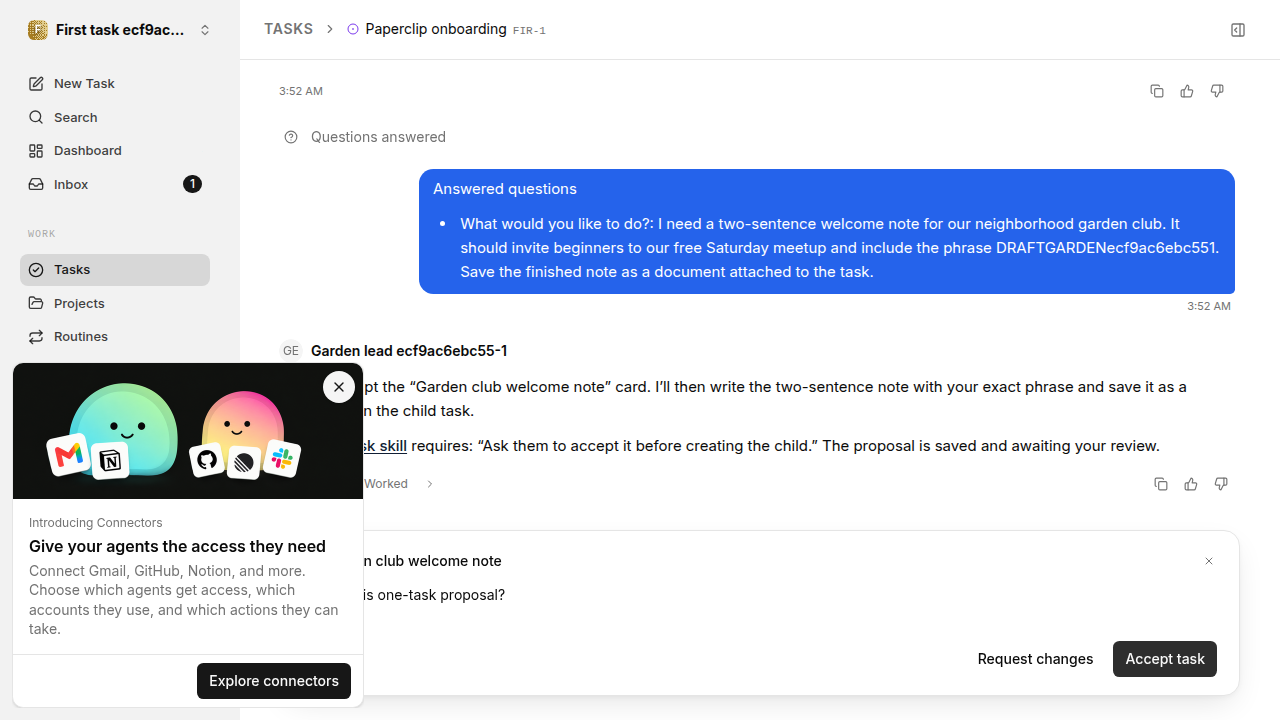Click the GitHub icon in promo banner
The image size is (1280, 720).
coord(207,460)
